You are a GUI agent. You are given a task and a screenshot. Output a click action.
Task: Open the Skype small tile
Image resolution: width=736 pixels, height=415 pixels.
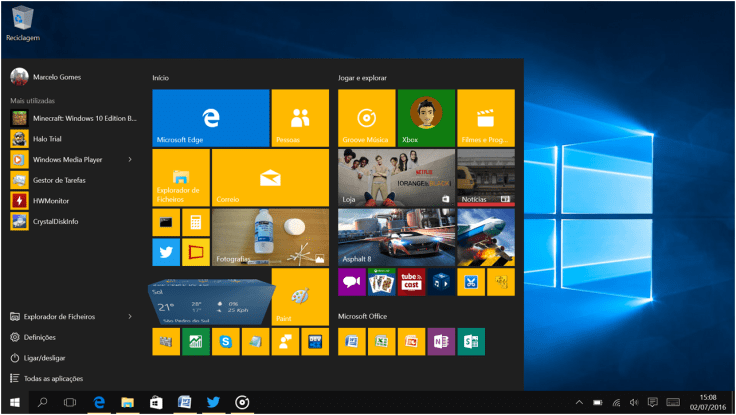point(226,342)
